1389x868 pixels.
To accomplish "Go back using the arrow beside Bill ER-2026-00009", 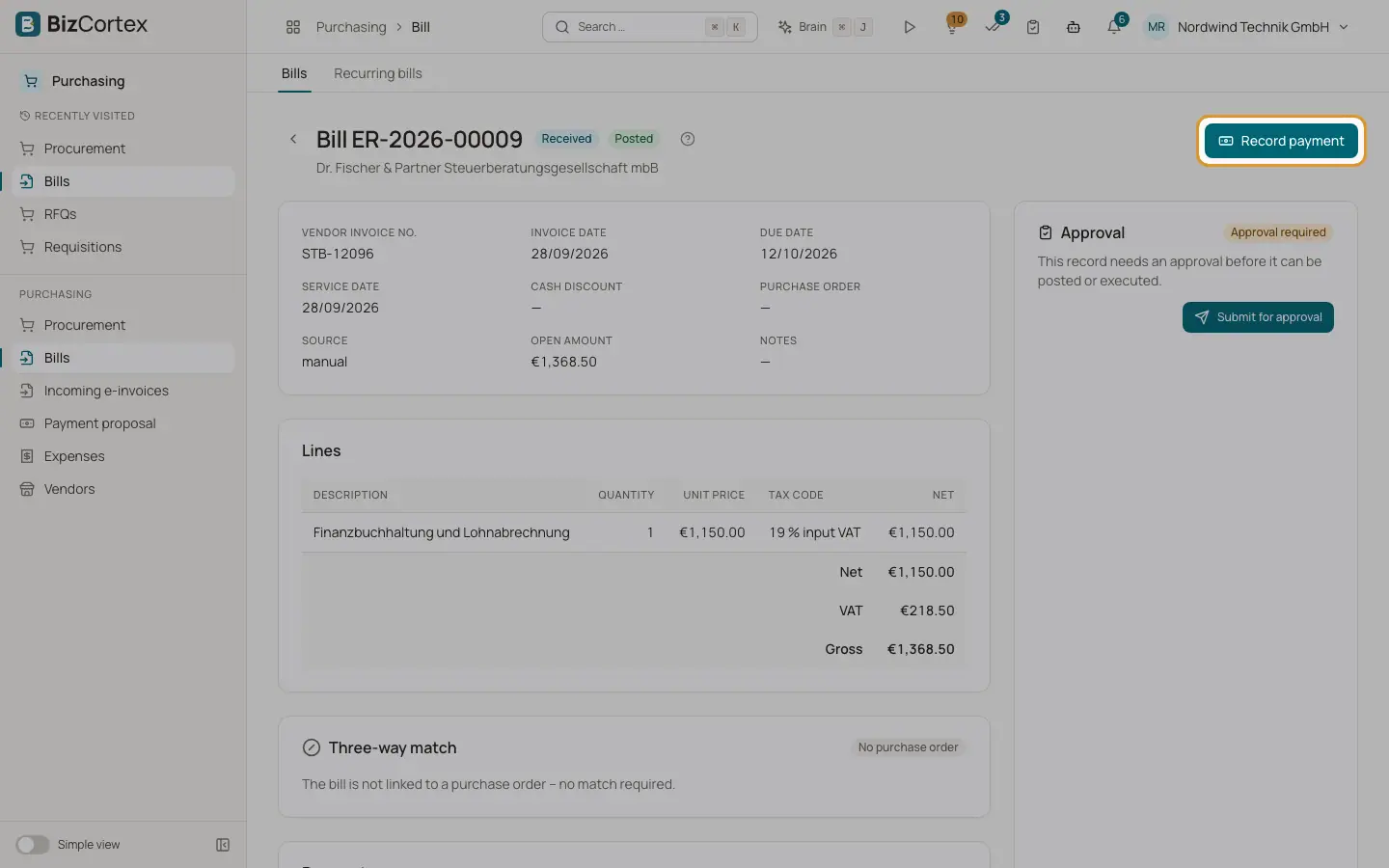I will coord(293,139).
